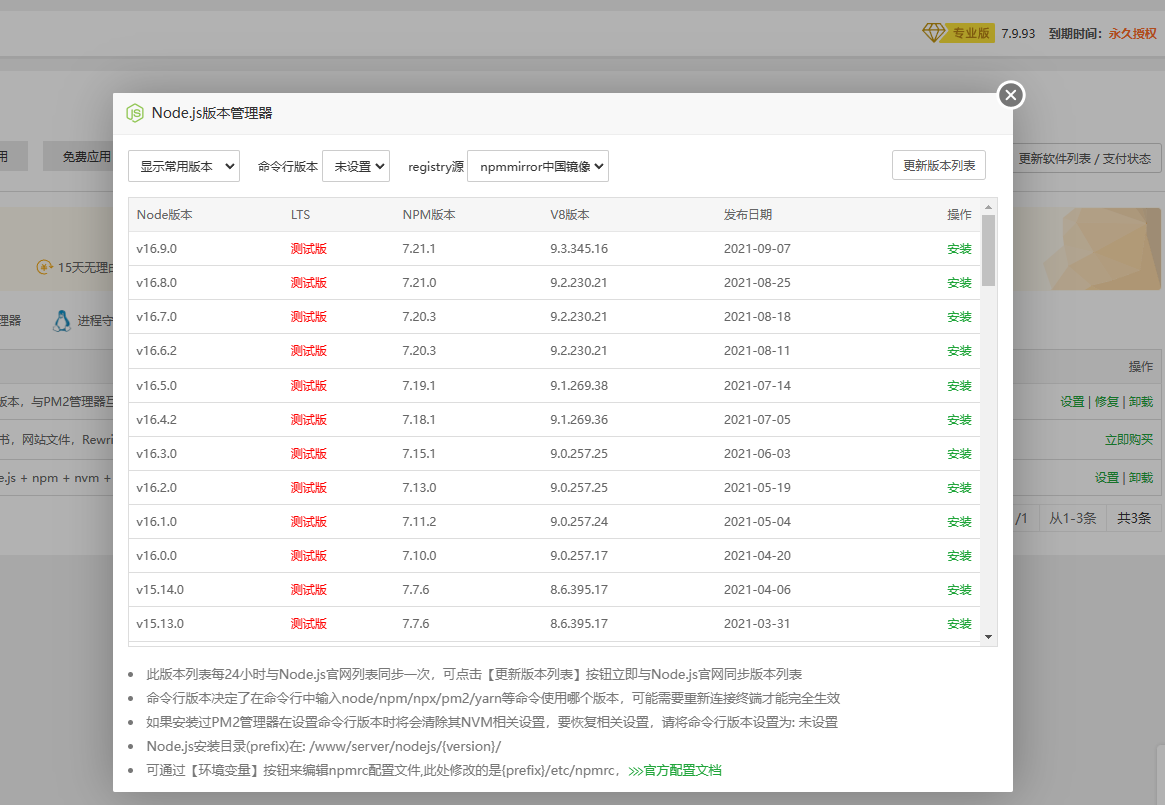The height and width of the screenshot is (805, 1165).
Task: Click 修复 link in background software list
Action: coord(1106,401)
